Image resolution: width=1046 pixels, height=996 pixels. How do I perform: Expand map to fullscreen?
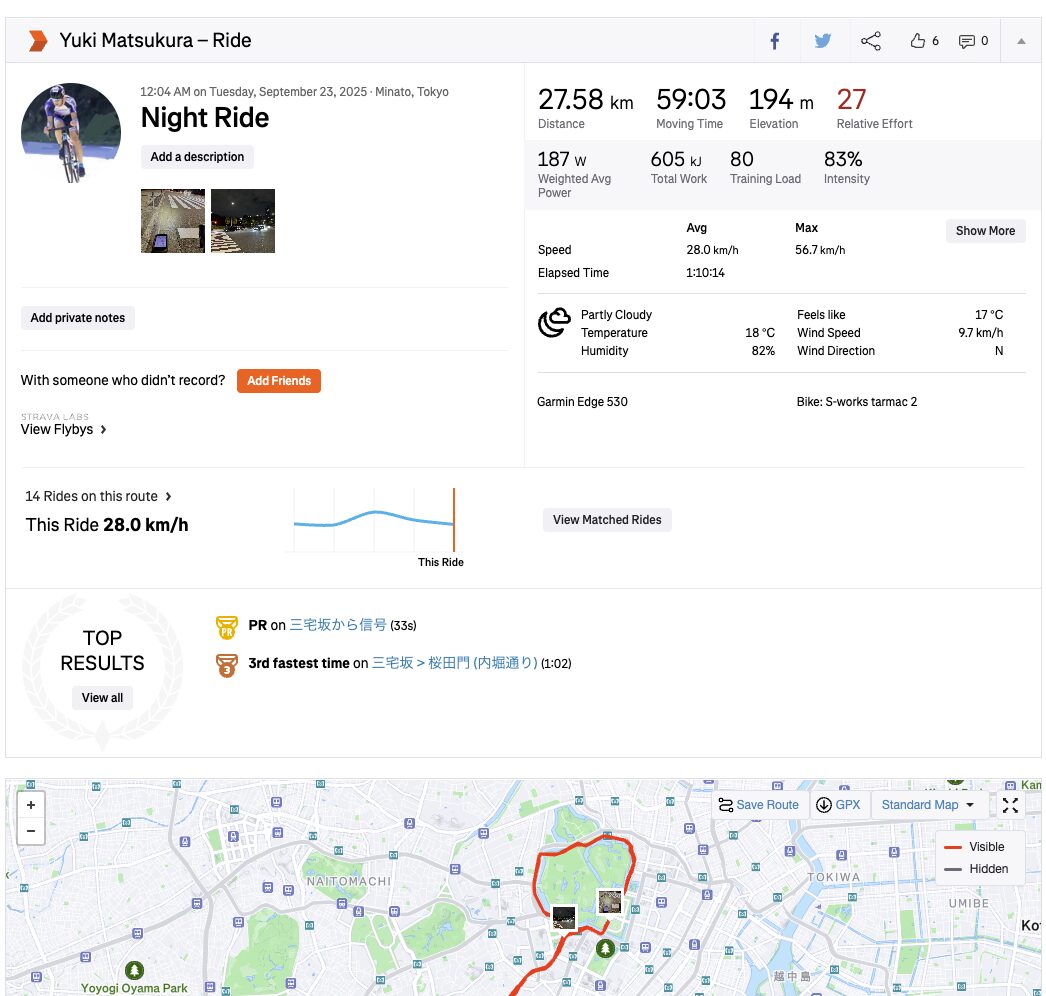coord(1010,805)
